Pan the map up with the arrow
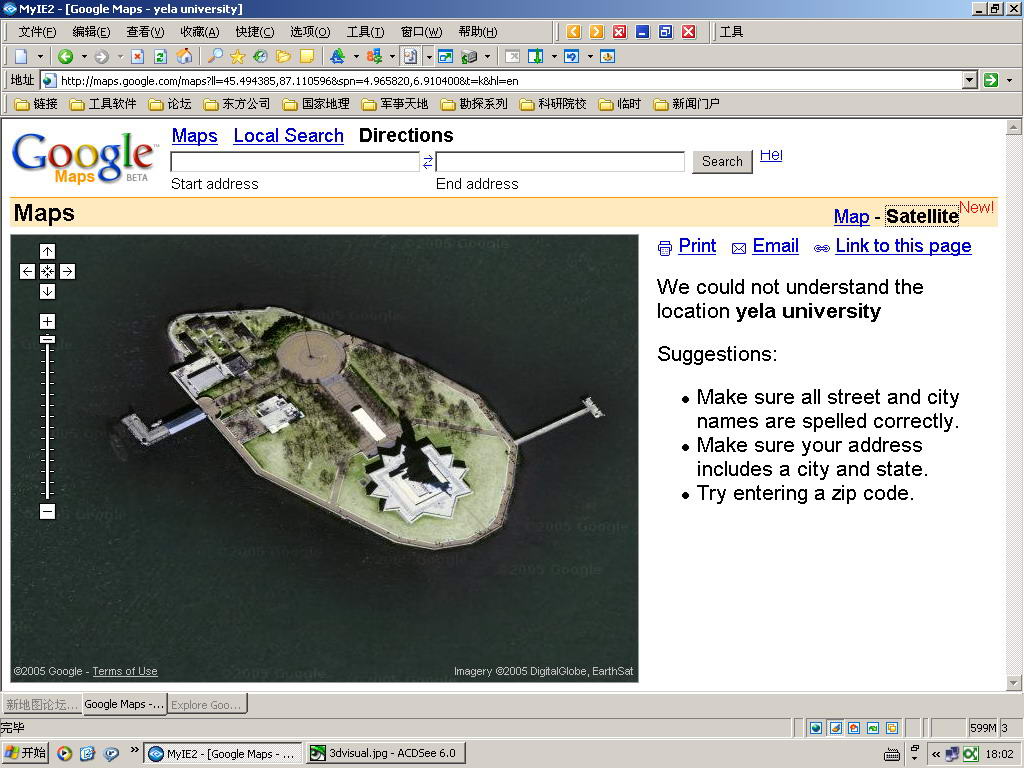The width and height of the screenshot is (1024, 768). (47, 252)
